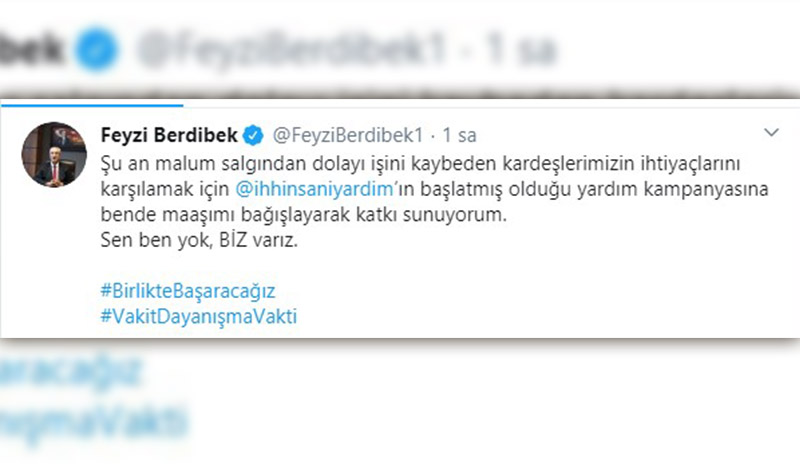Select the #BirlikteBaşaracağız hashtag
This screenshot has width=800, height=465.
(x=188, y=291)
